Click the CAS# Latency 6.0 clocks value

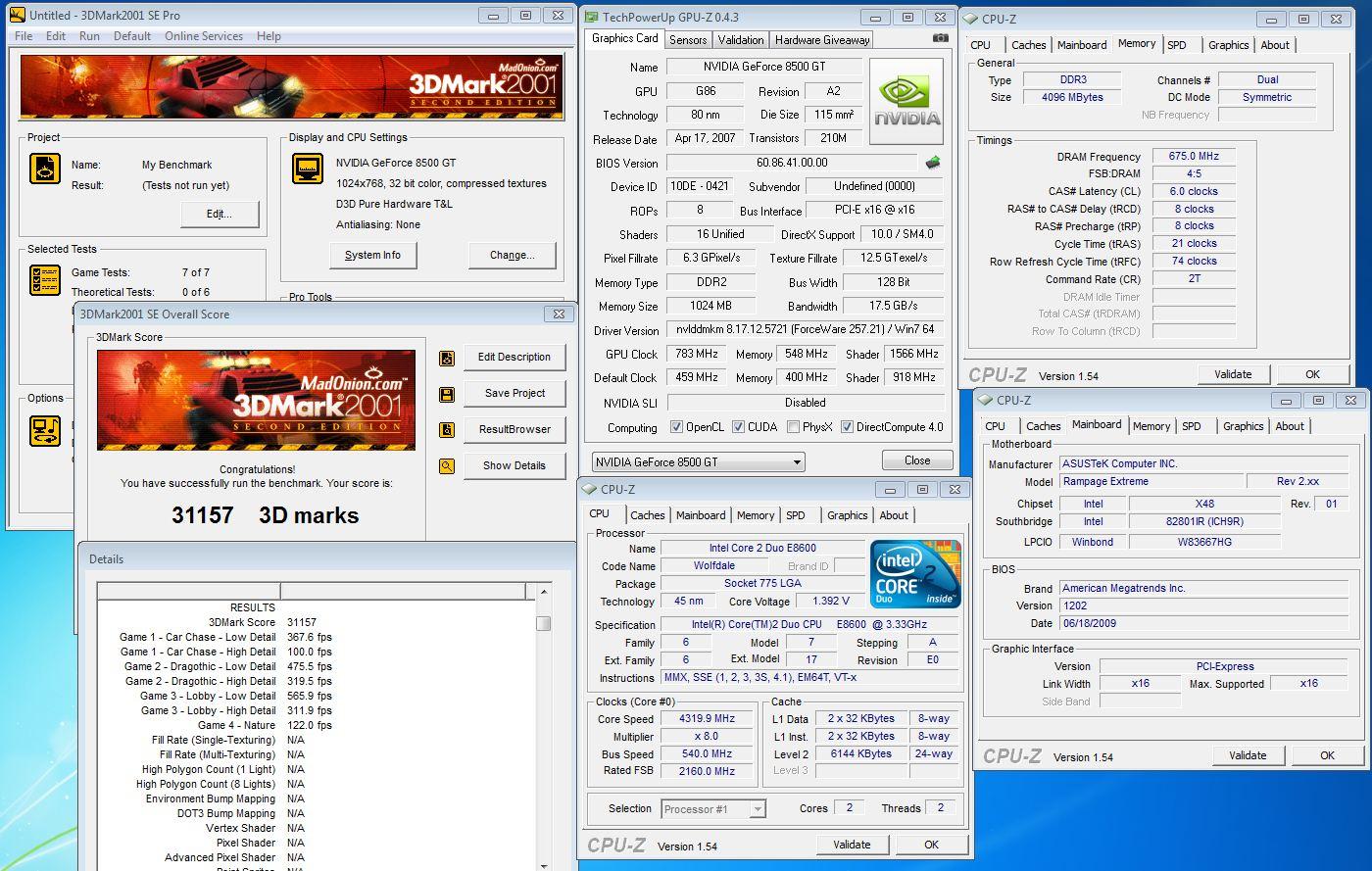pyautogui.click(x=1194, y=191)
